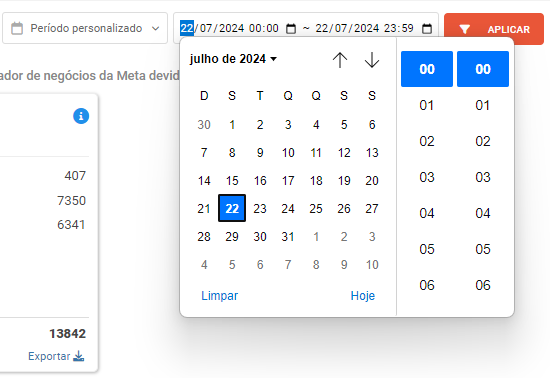Click the Hoje link

click(363, 296)
